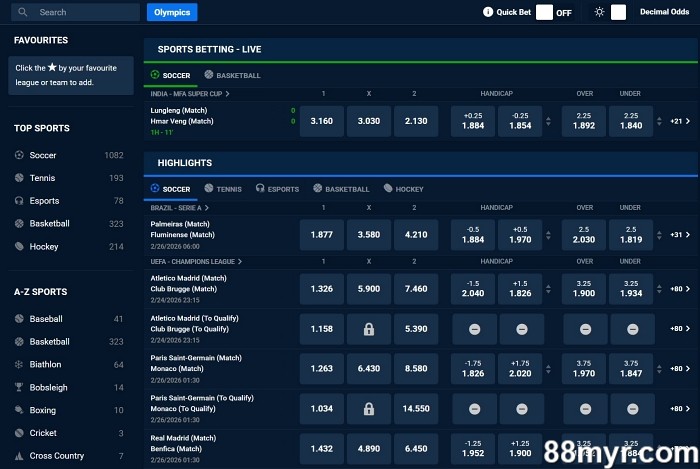Open UEFA - Champions League link

pyautogui.click(x=196, y=261)
